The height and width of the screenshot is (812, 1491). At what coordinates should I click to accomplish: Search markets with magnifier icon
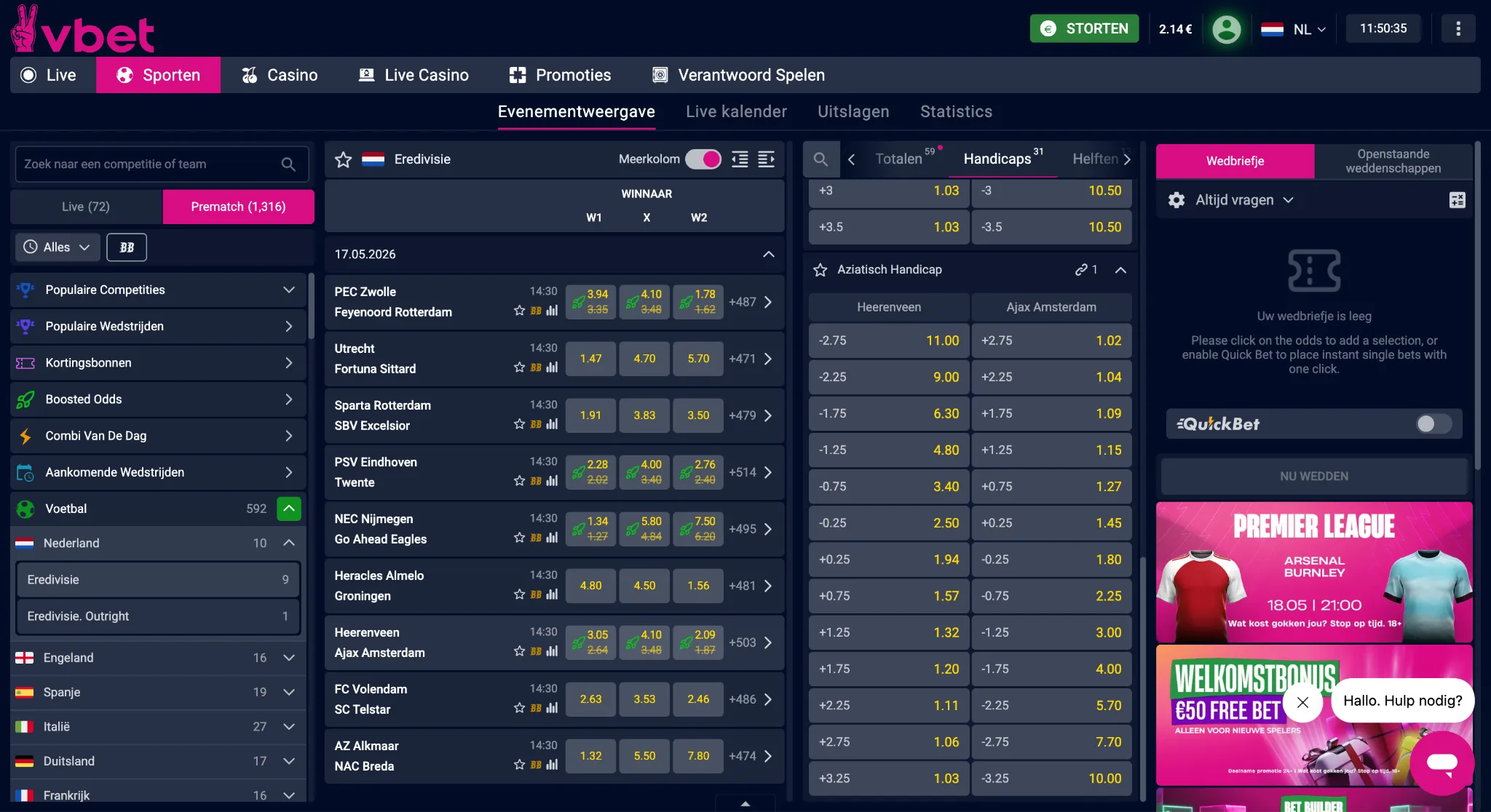click(820, 159)
